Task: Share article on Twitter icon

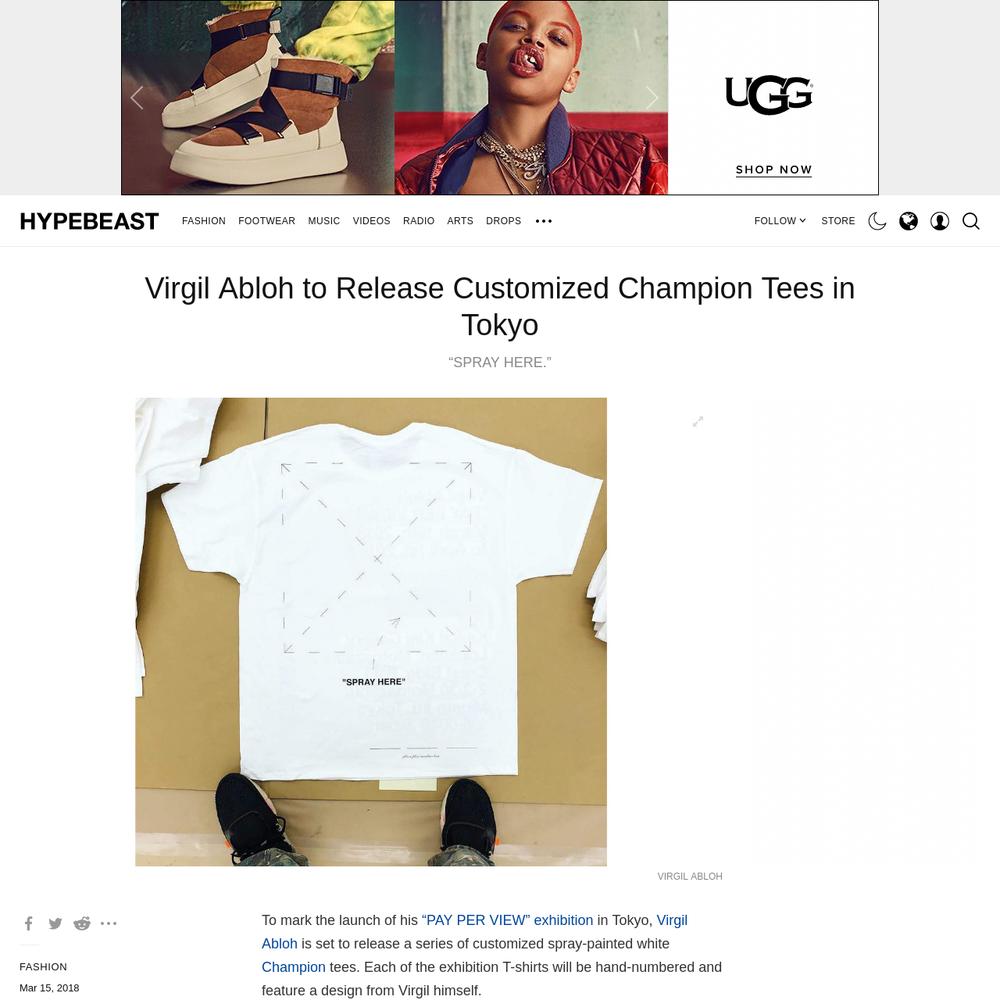Action: (55, 923)
